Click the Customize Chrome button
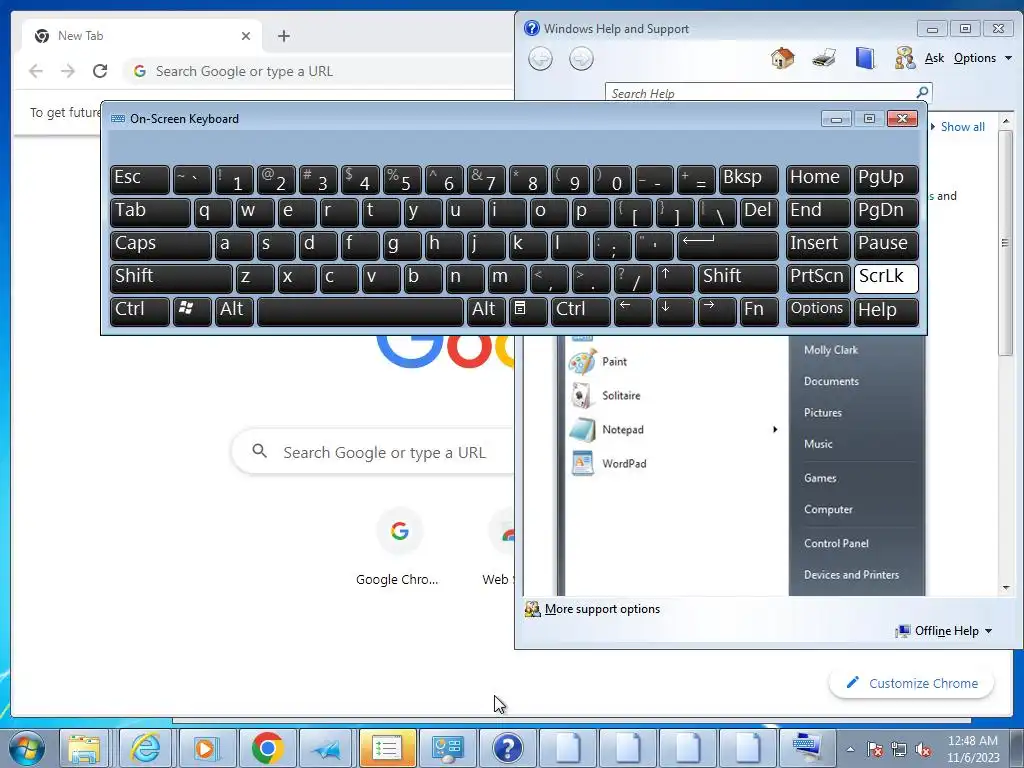 click(x=912, y=683)
